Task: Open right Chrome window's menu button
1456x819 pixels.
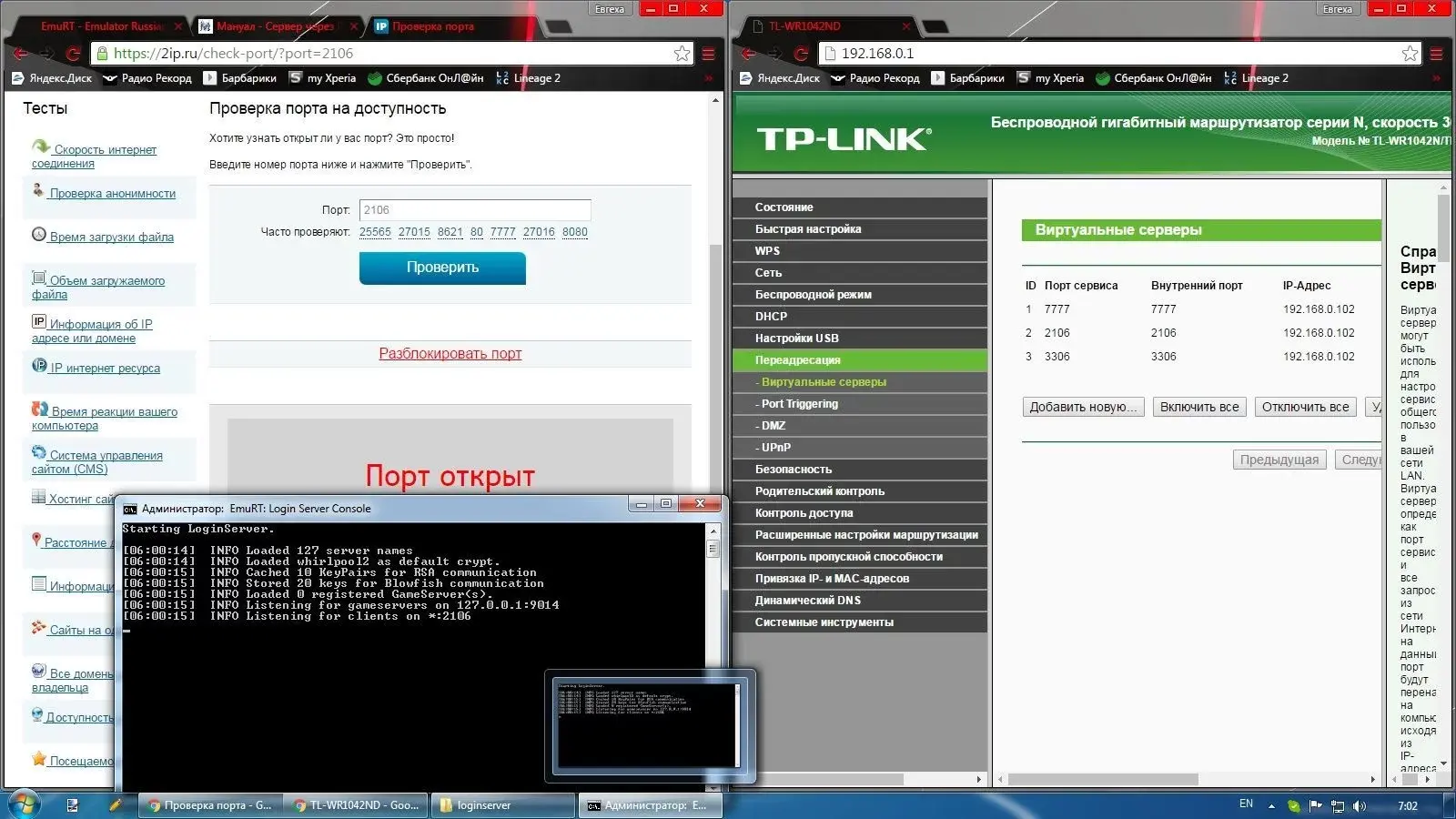Action: click(x=1437, y=54)
